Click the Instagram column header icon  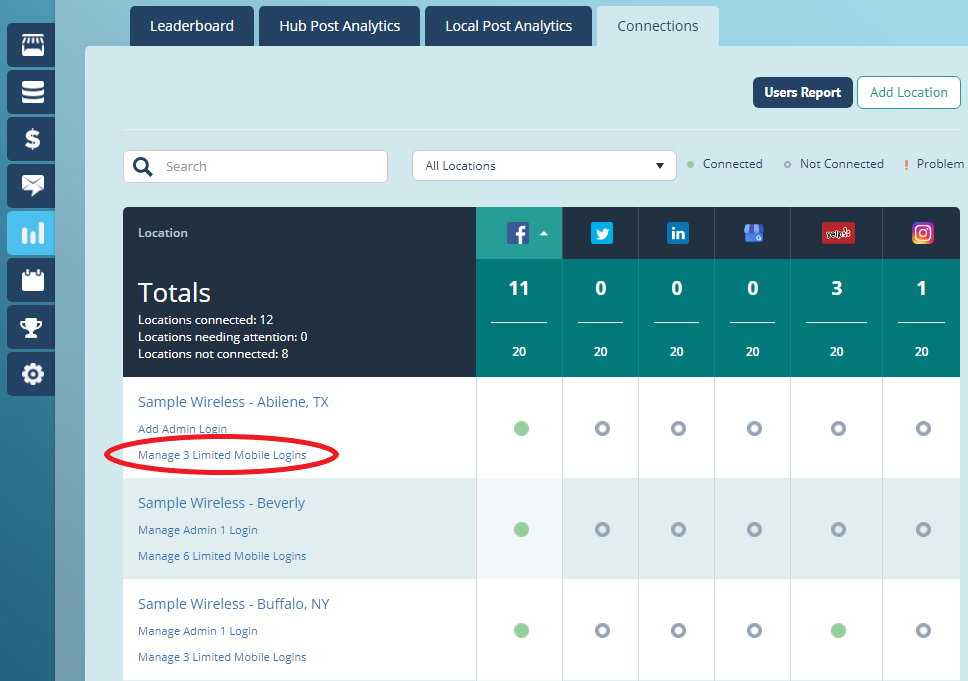[922, 233]
